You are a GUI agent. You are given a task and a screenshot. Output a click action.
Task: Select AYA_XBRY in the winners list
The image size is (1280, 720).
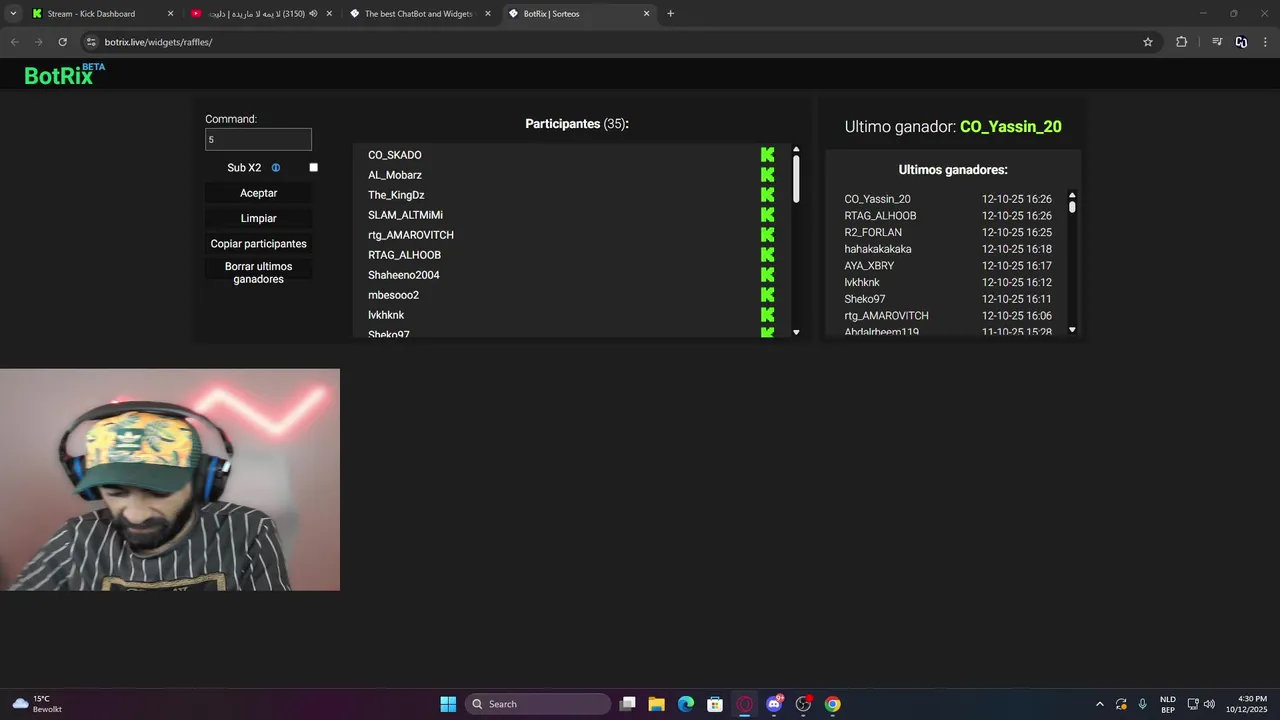[x=869, y=266]
